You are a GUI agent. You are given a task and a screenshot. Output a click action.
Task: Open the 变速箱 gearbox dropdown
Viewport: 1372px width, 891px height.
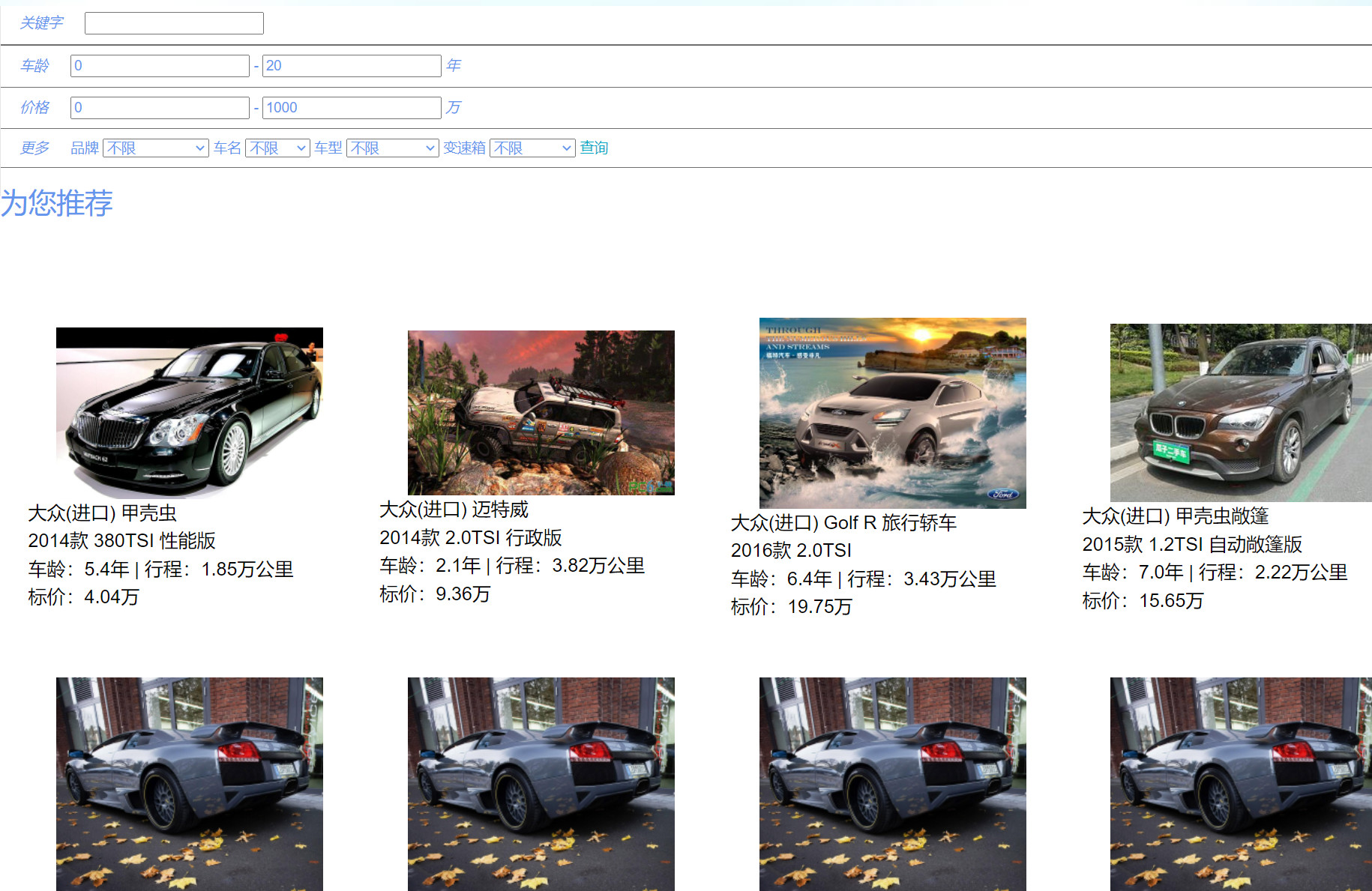pyautogui.click(x=532, y=148)
